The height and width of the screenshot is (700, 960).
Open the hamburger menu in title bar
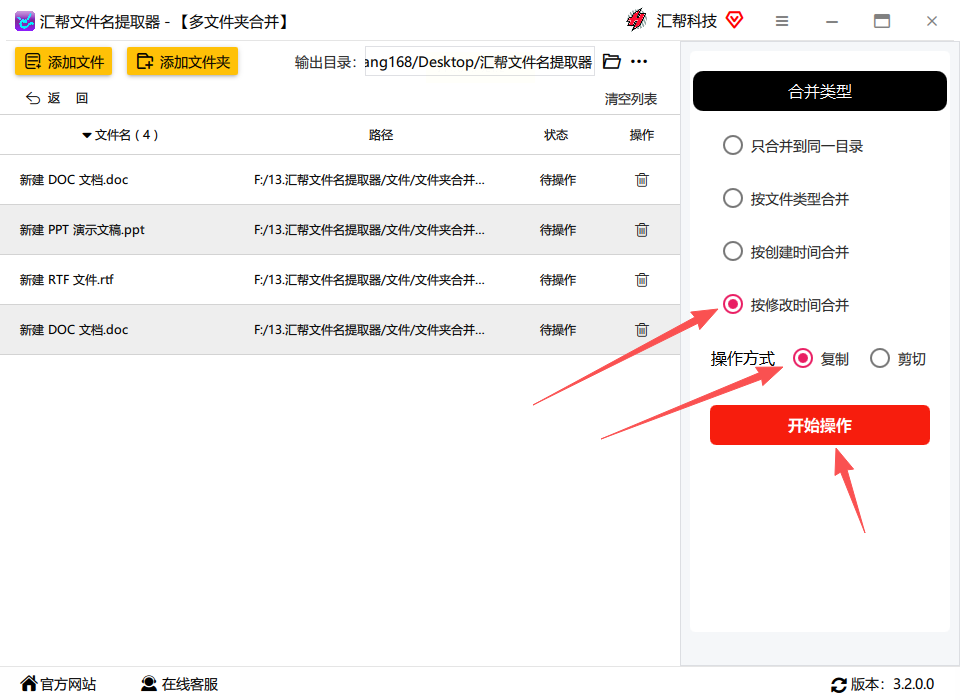coord(782,21)
